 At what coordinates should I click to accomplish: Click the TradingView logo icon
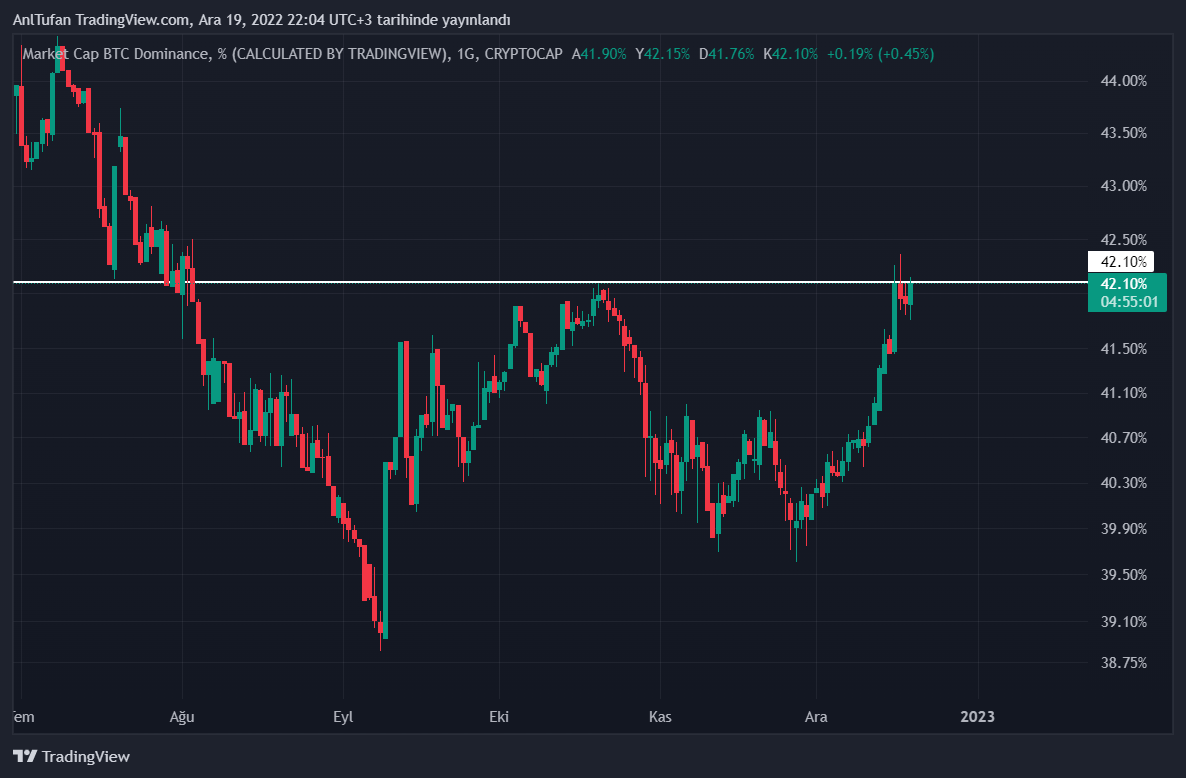(25, 757)
